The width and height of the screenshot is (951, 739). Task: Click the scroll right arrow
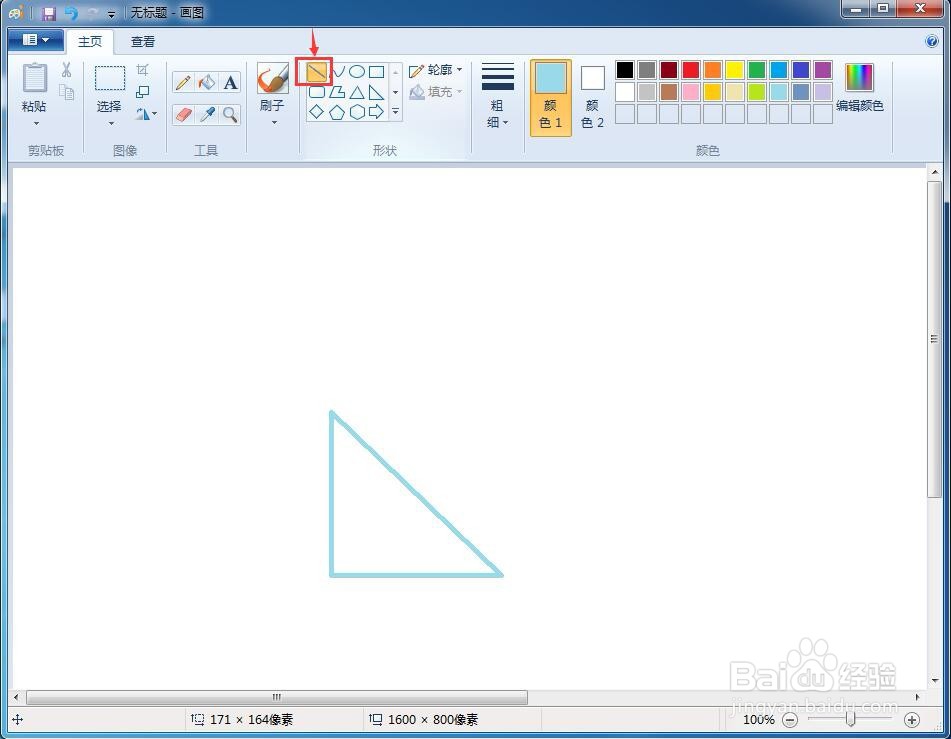point(918,697)
